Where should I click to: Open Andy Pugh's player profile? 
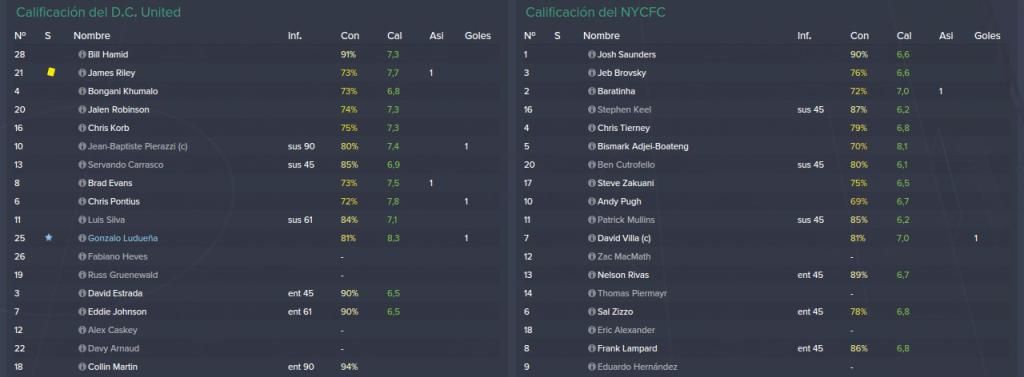tap(619, 202)
